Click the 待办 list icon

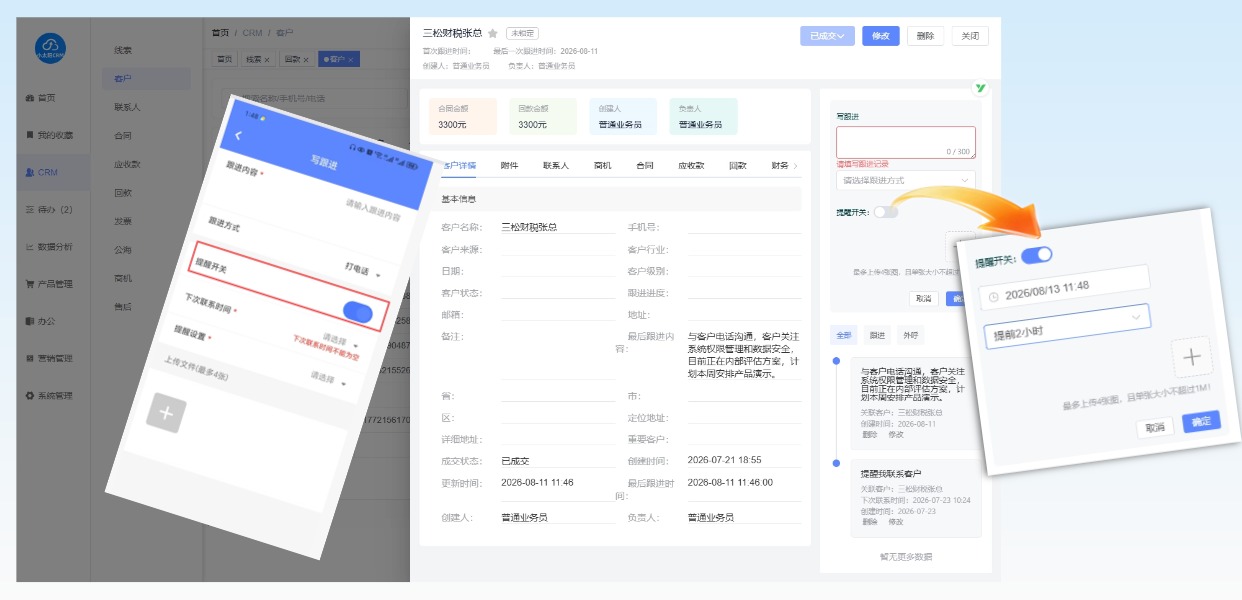pos(30,209)
